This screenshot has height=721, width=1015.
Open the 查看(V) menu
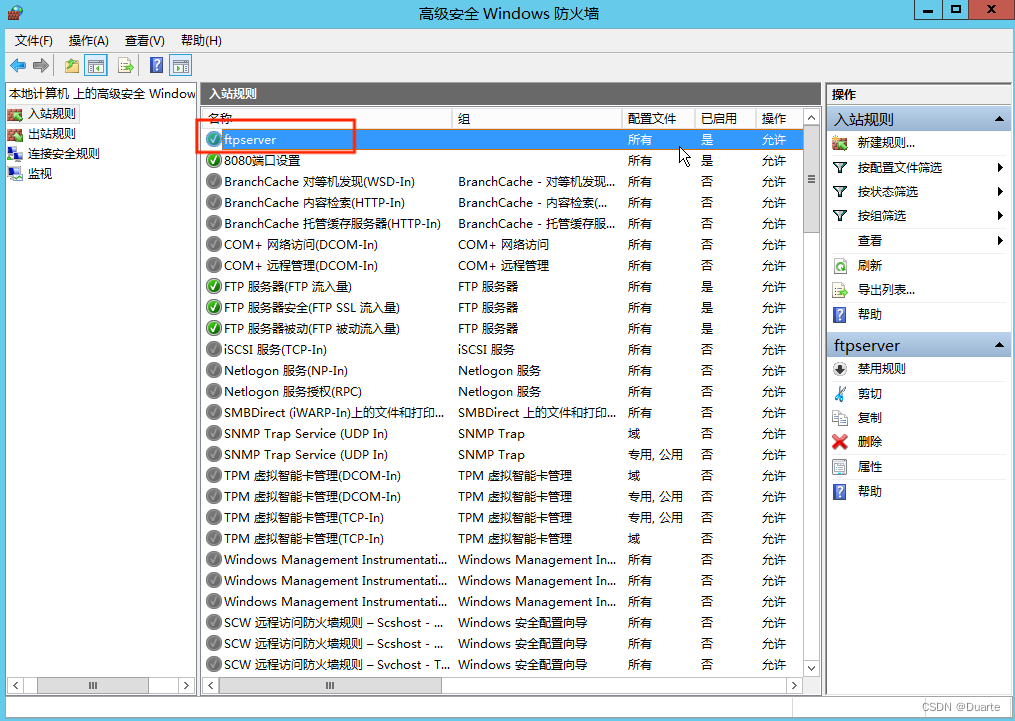144,41
